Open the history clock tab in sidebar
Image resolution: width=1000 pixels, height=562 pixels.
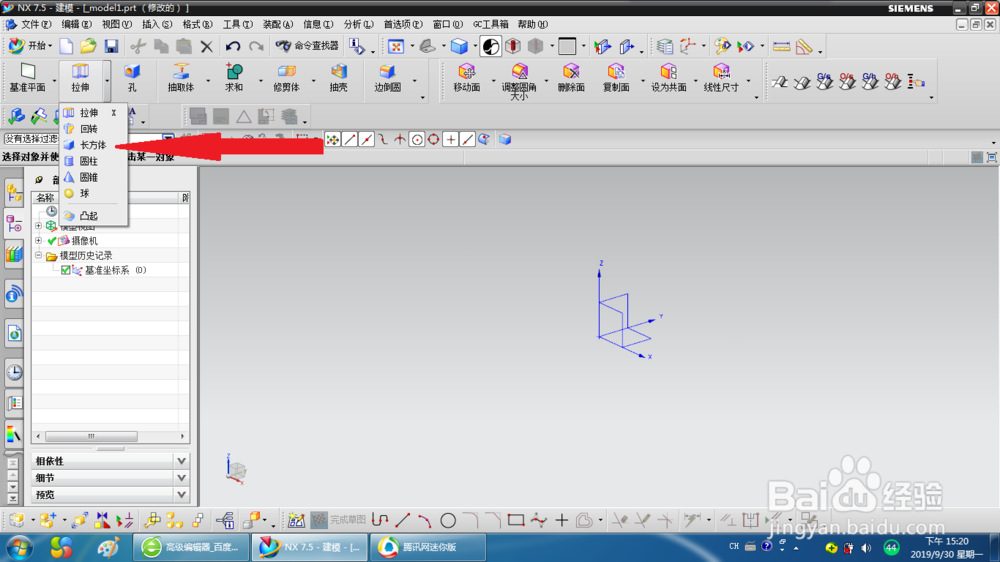click(14, 372)
